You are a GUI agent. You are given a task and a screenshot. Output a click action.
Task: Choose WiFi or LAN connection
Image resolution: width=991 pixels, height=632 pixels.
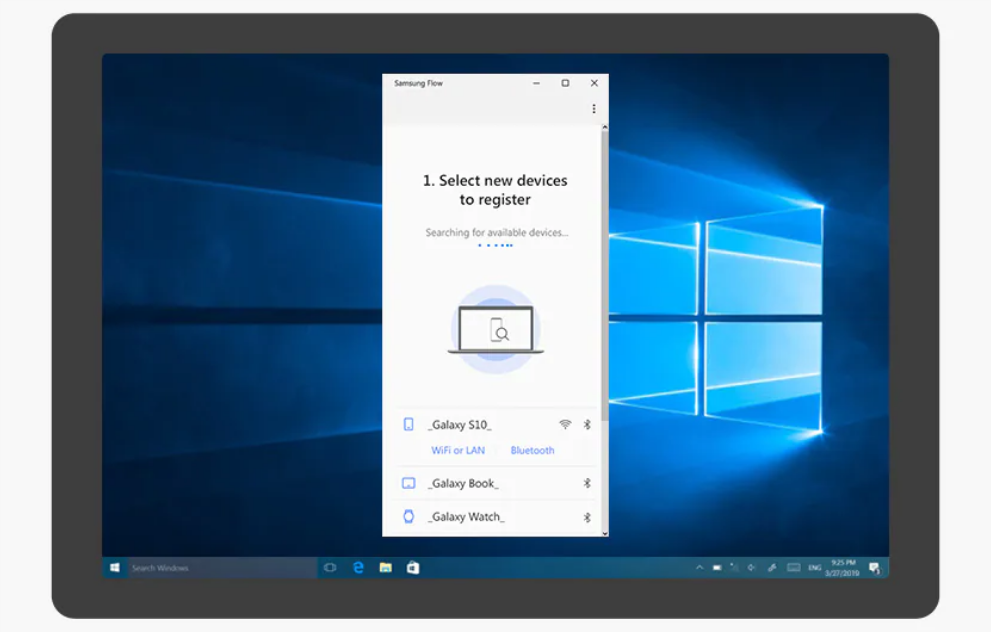pyautogui.click(x=458, y=450)
